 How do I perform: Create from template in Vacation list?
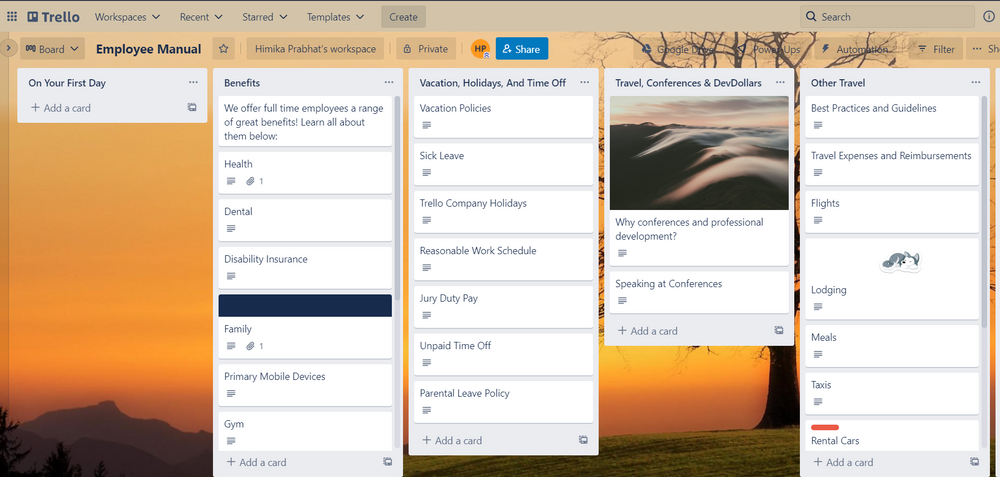tap(584, 439)
